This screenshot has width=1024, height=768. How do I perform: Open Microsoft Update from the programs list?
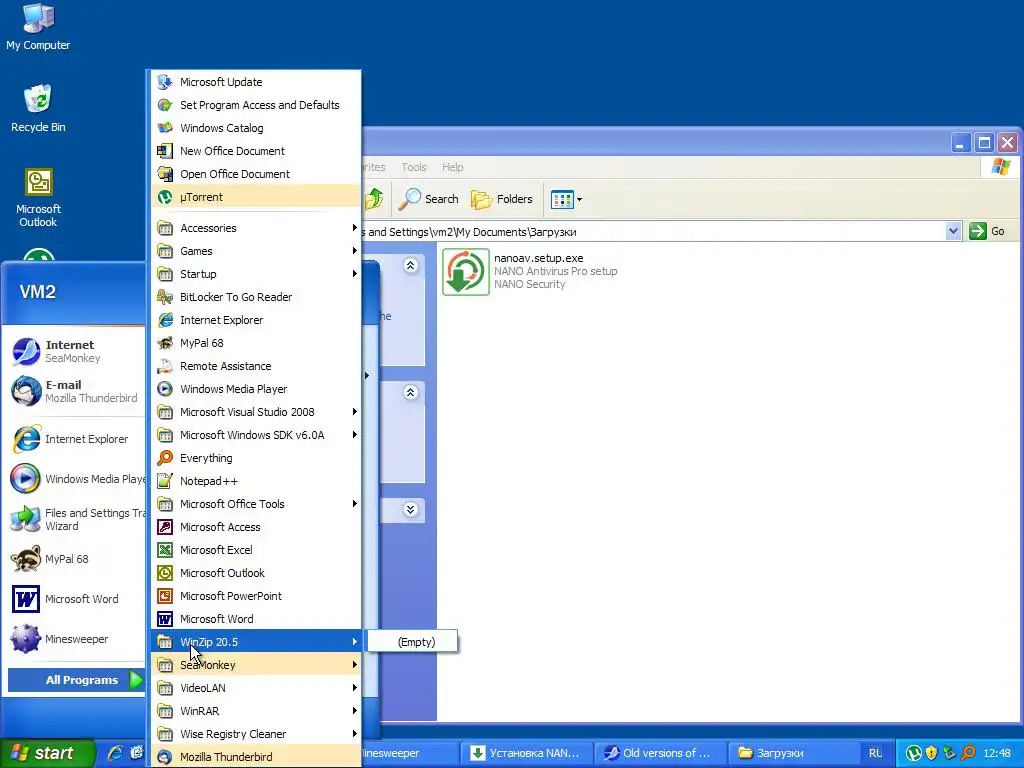(x=256, y=82)
